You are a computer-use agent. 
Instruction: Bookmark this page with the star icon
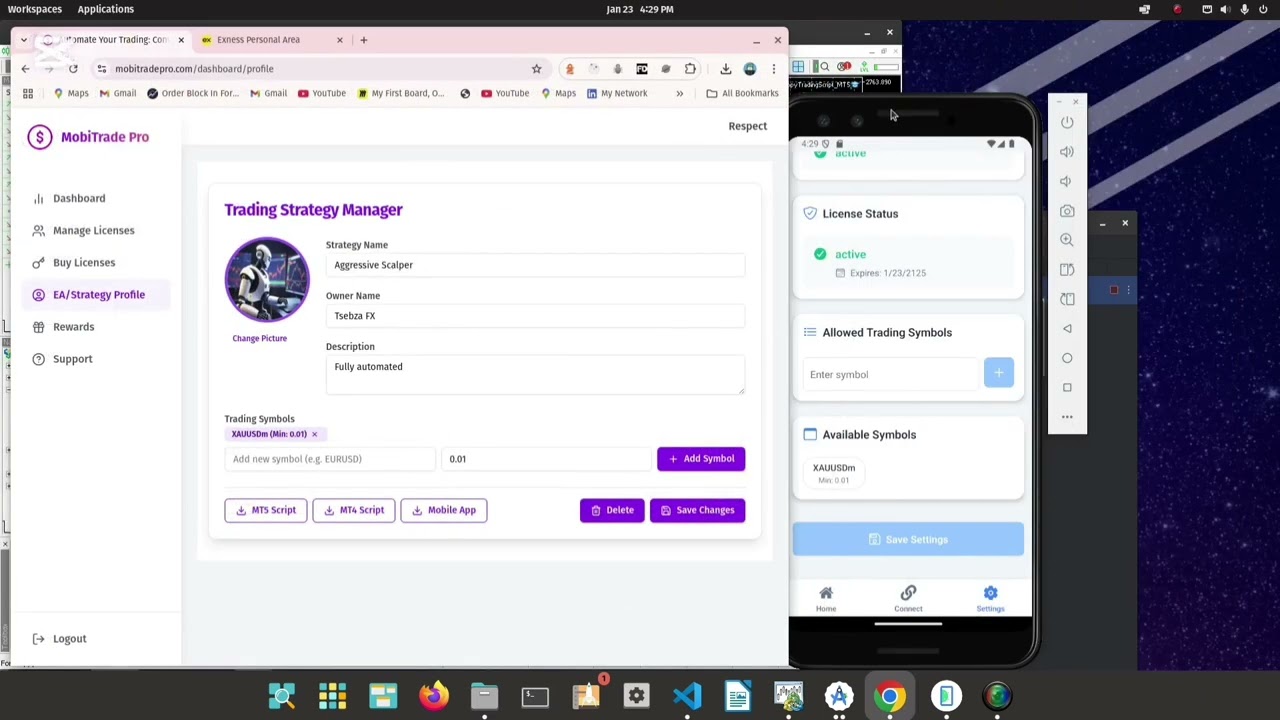point(537,69)
